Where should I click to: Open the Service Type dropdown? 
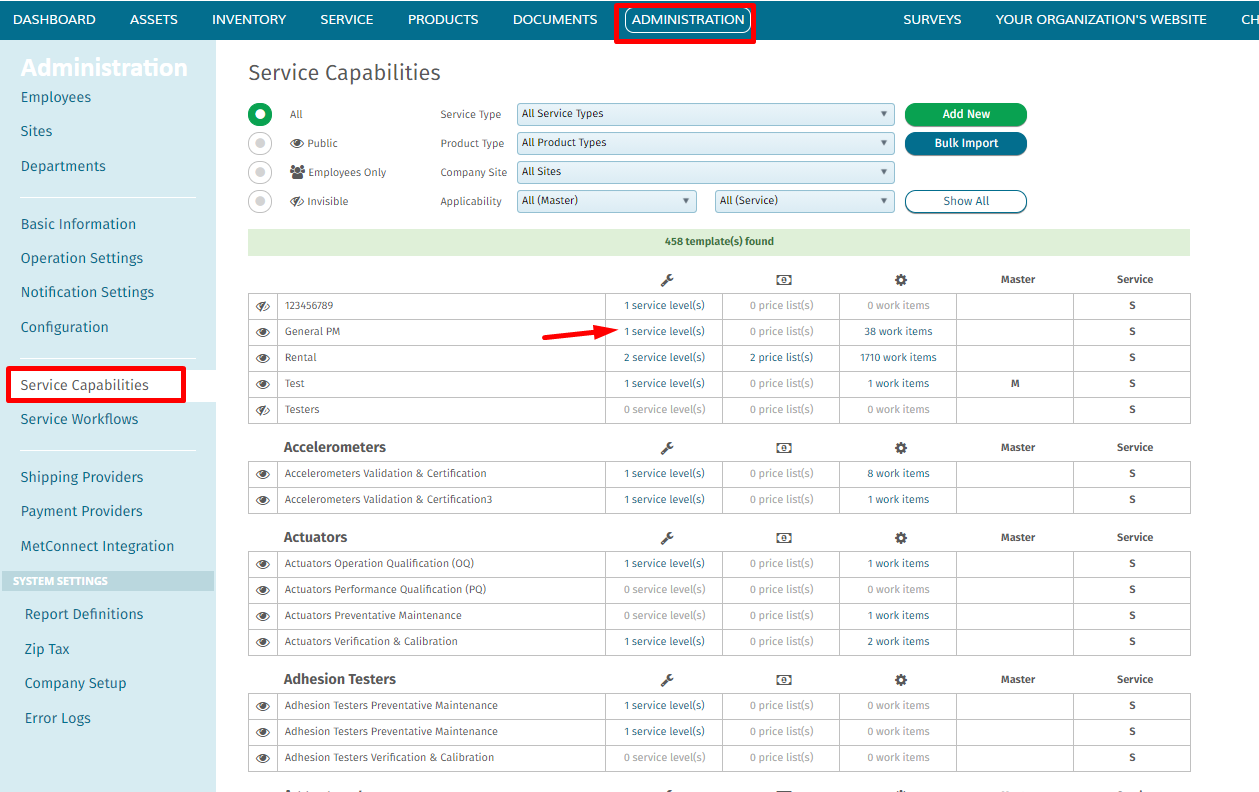point(706,114)
